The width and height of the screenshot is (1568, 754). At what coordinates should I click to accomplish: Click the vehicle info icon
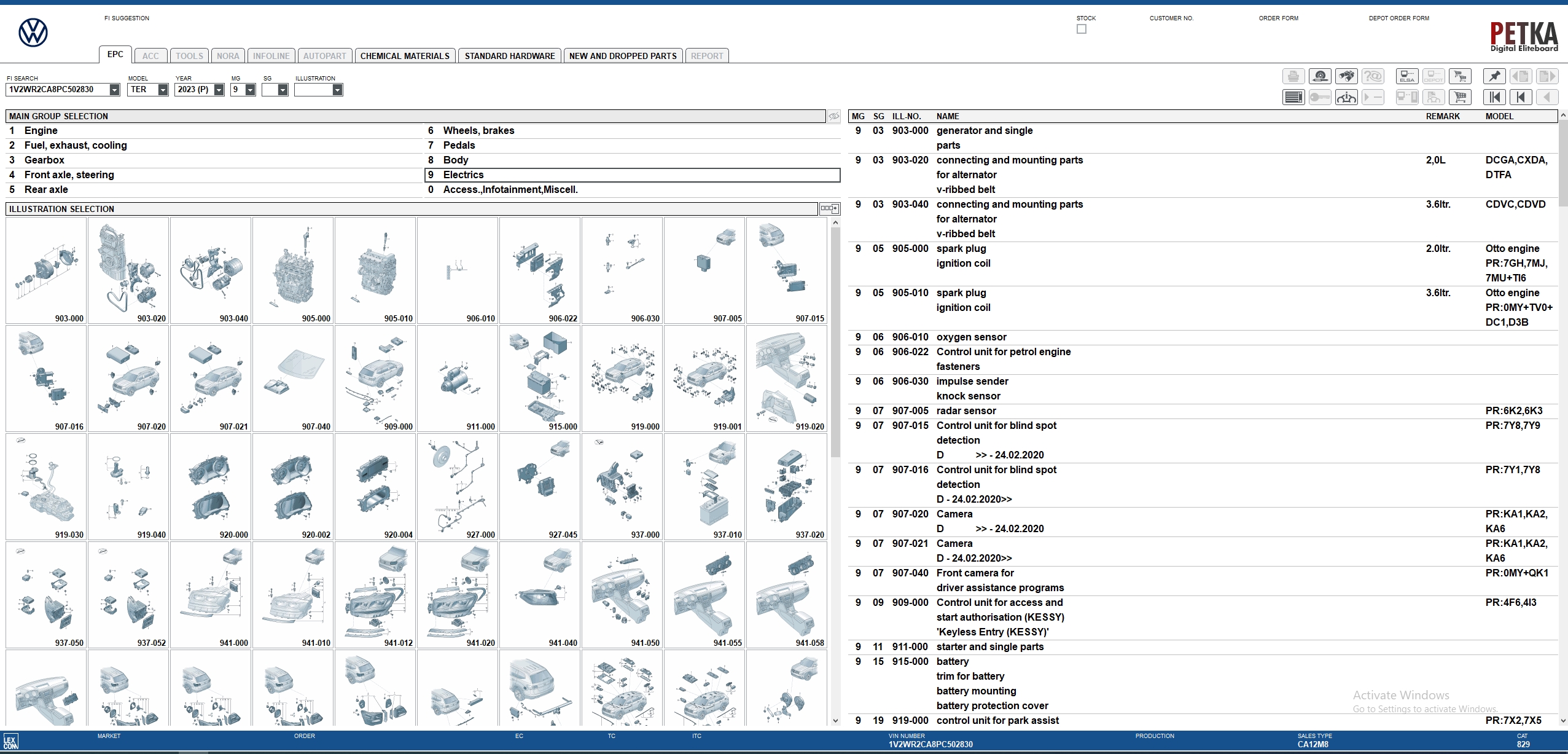pos(1346,97)
